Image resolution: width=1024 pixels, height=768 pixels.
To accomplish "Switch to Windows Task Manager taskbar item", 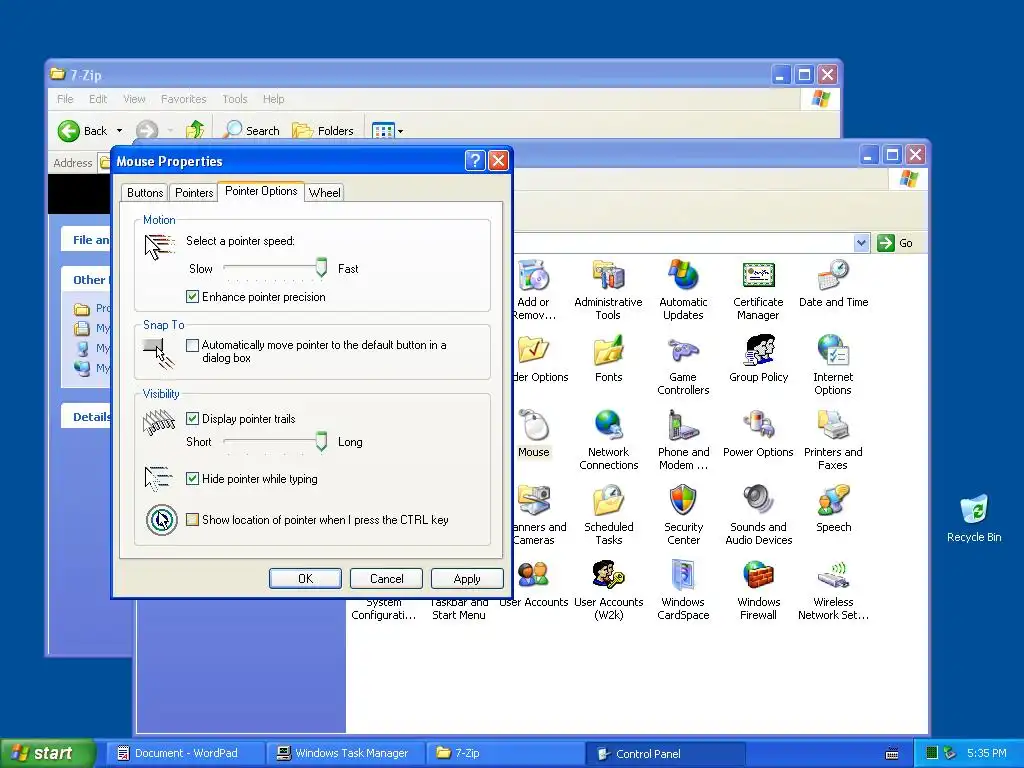I will (x=345, y=753).
